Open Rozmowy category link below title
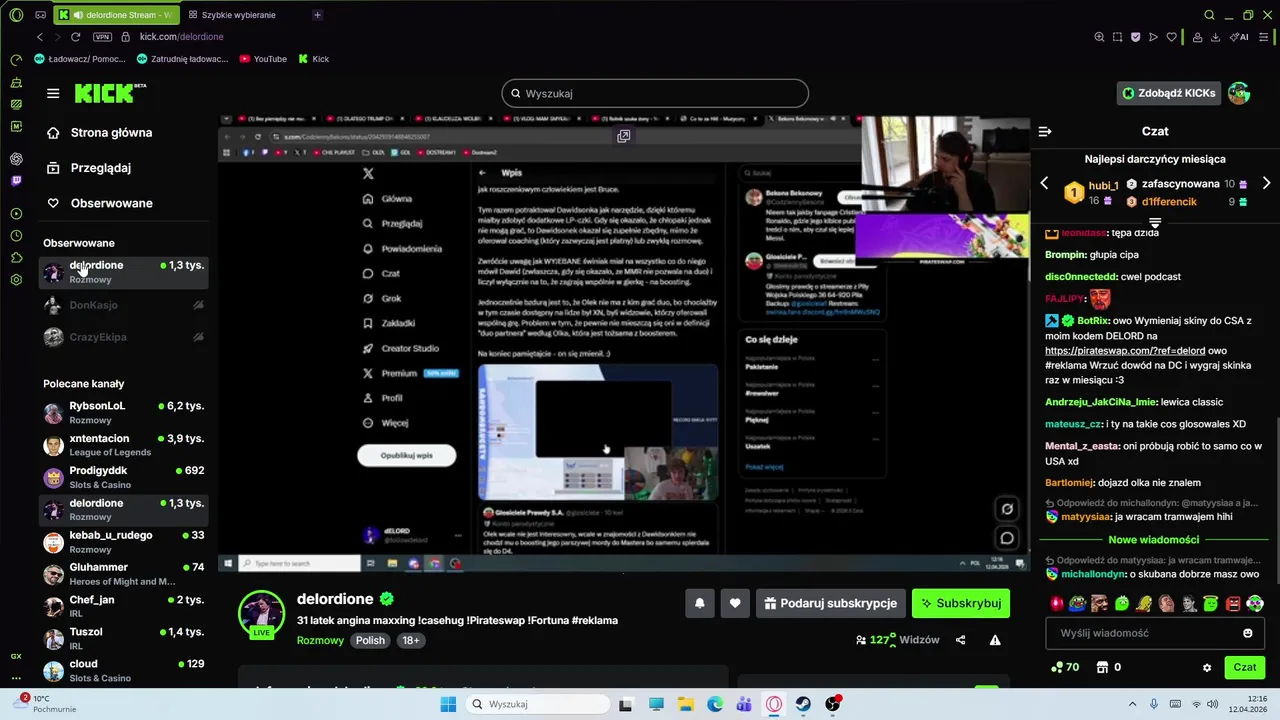 (x=320, y=640)
